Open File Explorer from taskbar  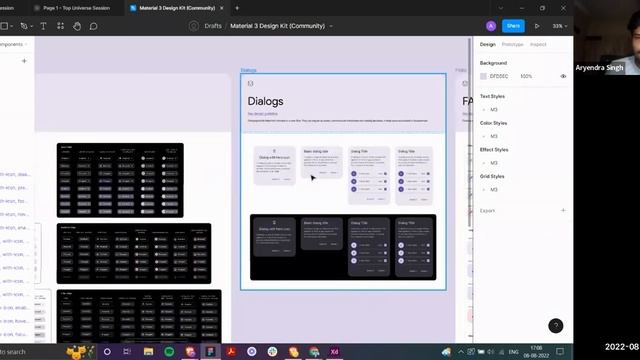tap(148, 352)
